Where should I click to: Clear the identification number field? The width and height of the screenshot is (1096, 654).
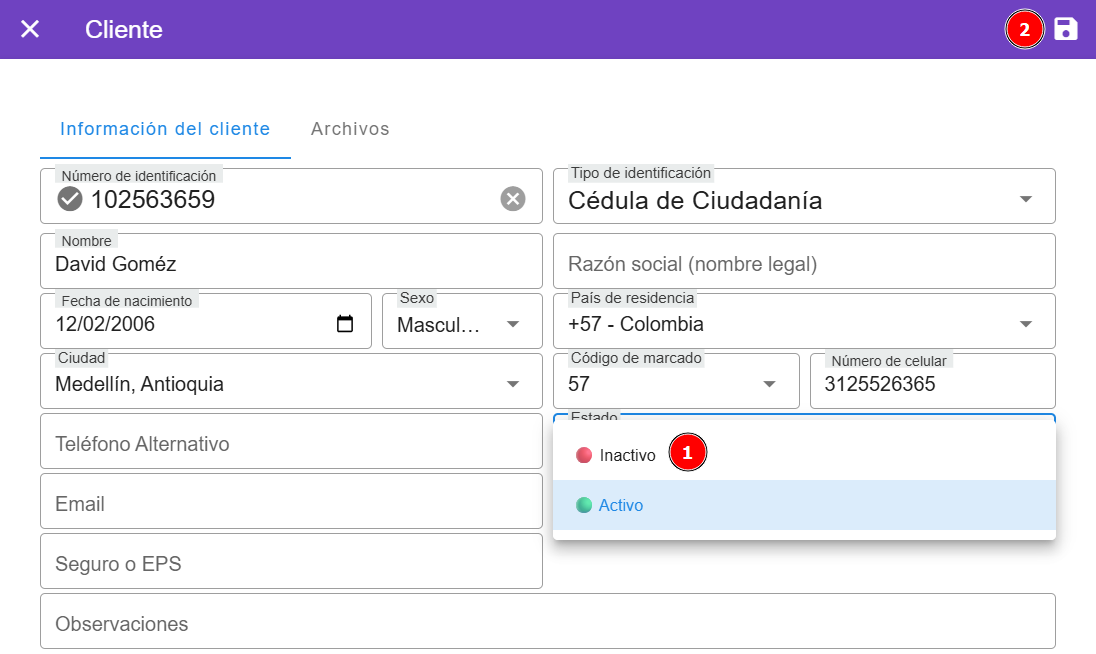coord(513,199)
